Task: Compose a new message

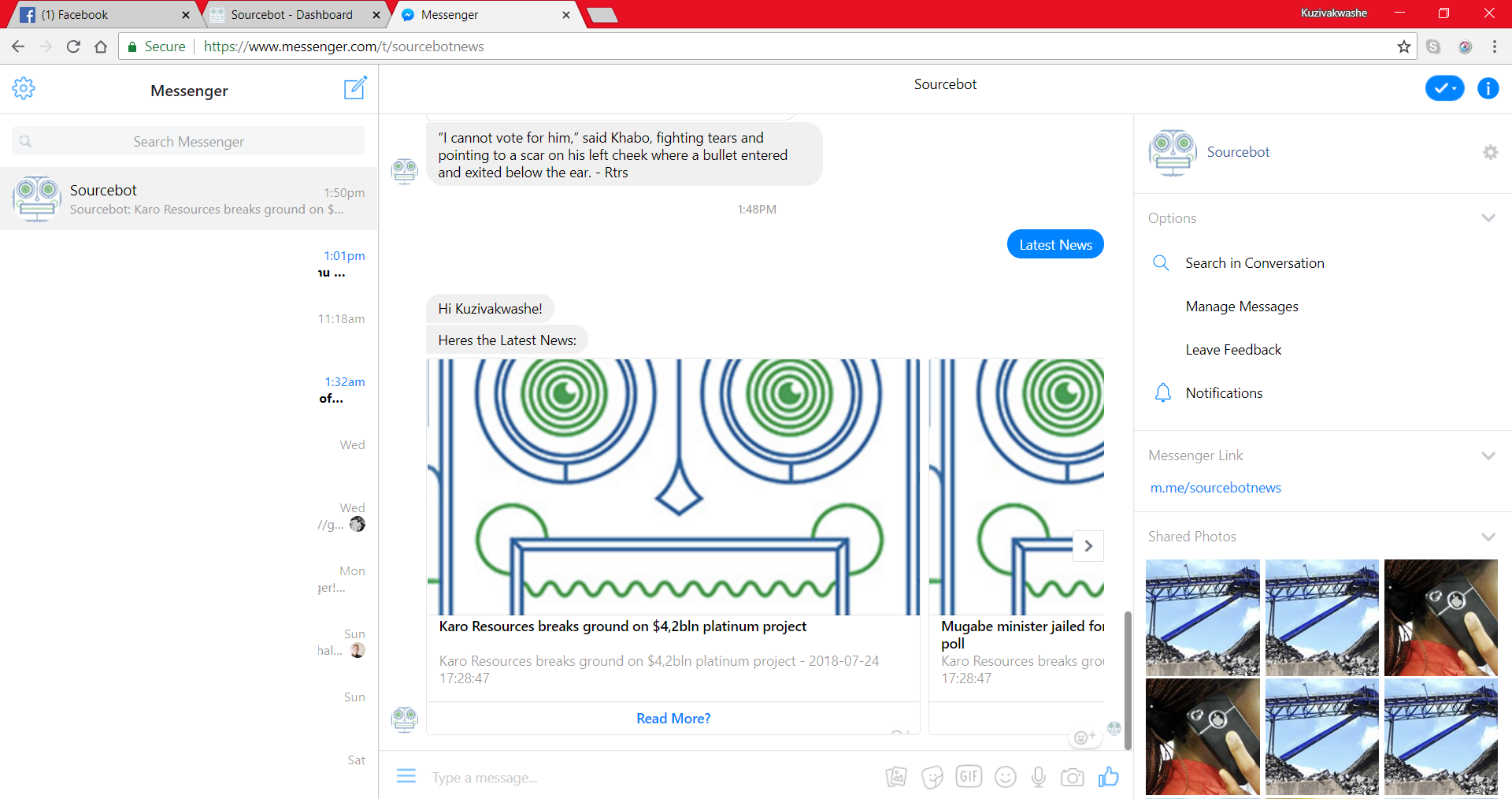Action: [355, 87]
